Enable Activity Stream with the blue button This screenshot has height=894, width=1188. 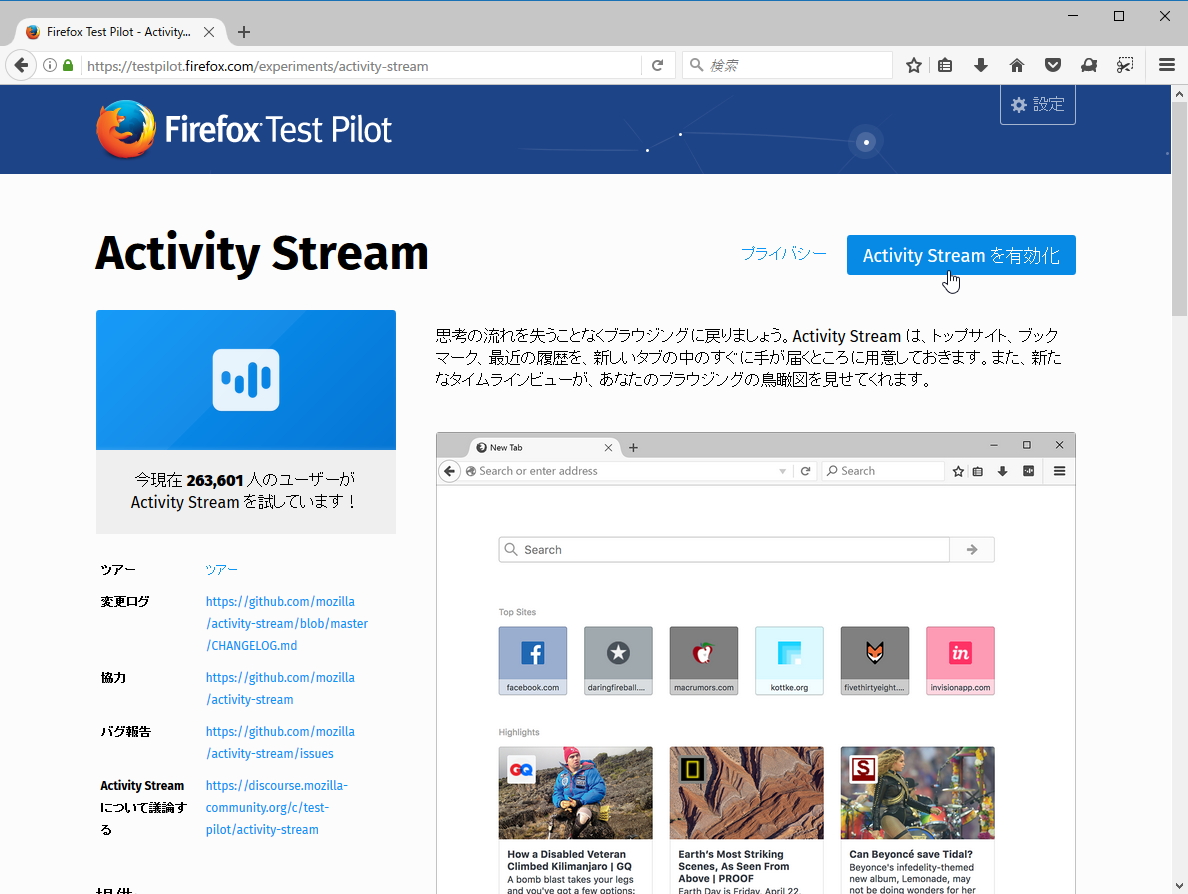tap(960, 255)
